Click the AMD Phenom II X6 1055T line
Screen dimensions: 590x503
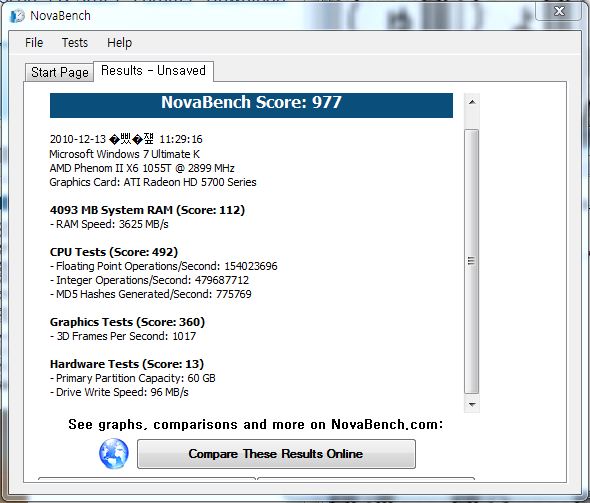coord(142,168)
